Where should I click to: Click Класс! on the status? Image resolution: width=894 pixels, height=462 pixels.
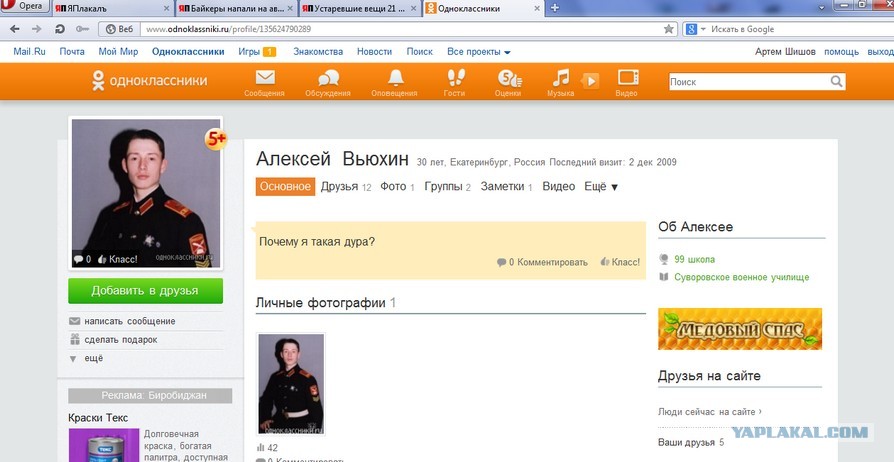620,262
